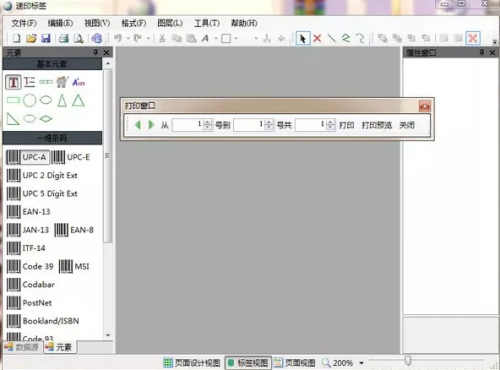Screen dimensions: 500x370
Task: Select the EAN-13 barcode element
Action: click(x=29, y=212)
